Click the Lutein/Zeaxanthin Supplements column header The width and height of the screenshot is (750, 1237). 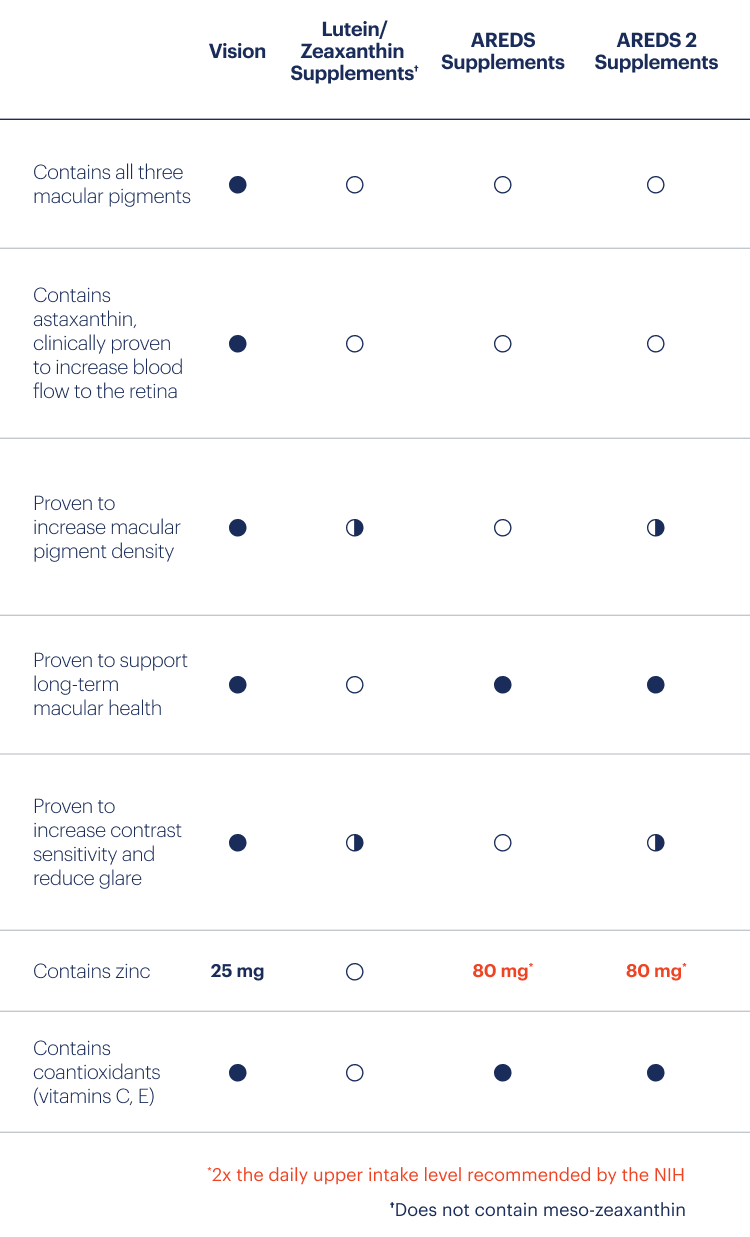point(354,51)
